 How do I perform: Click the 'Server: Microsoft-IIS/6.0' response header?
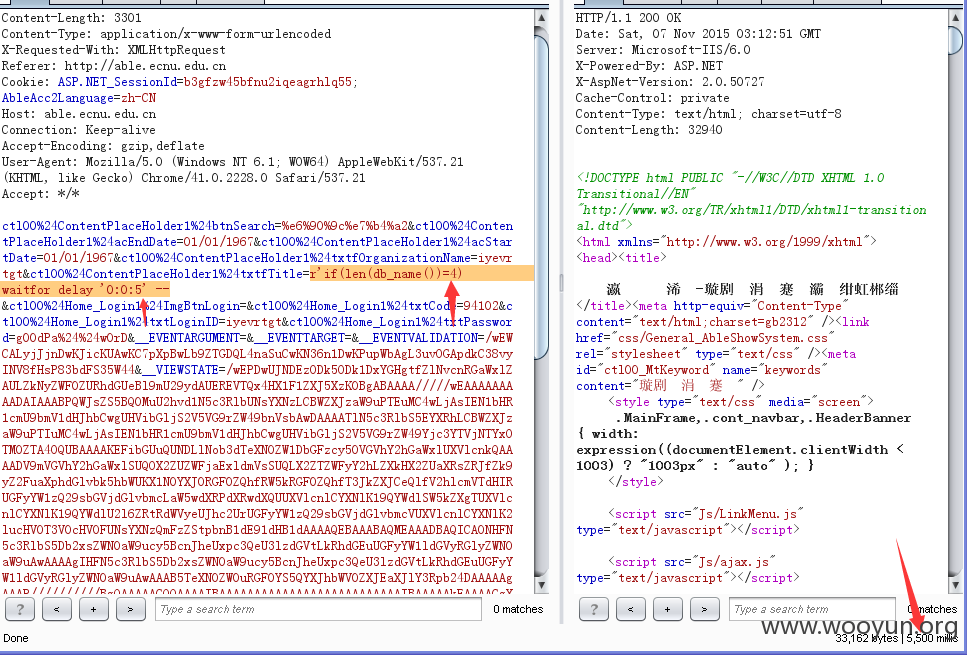pyautogui.click(x=663, y=50)
